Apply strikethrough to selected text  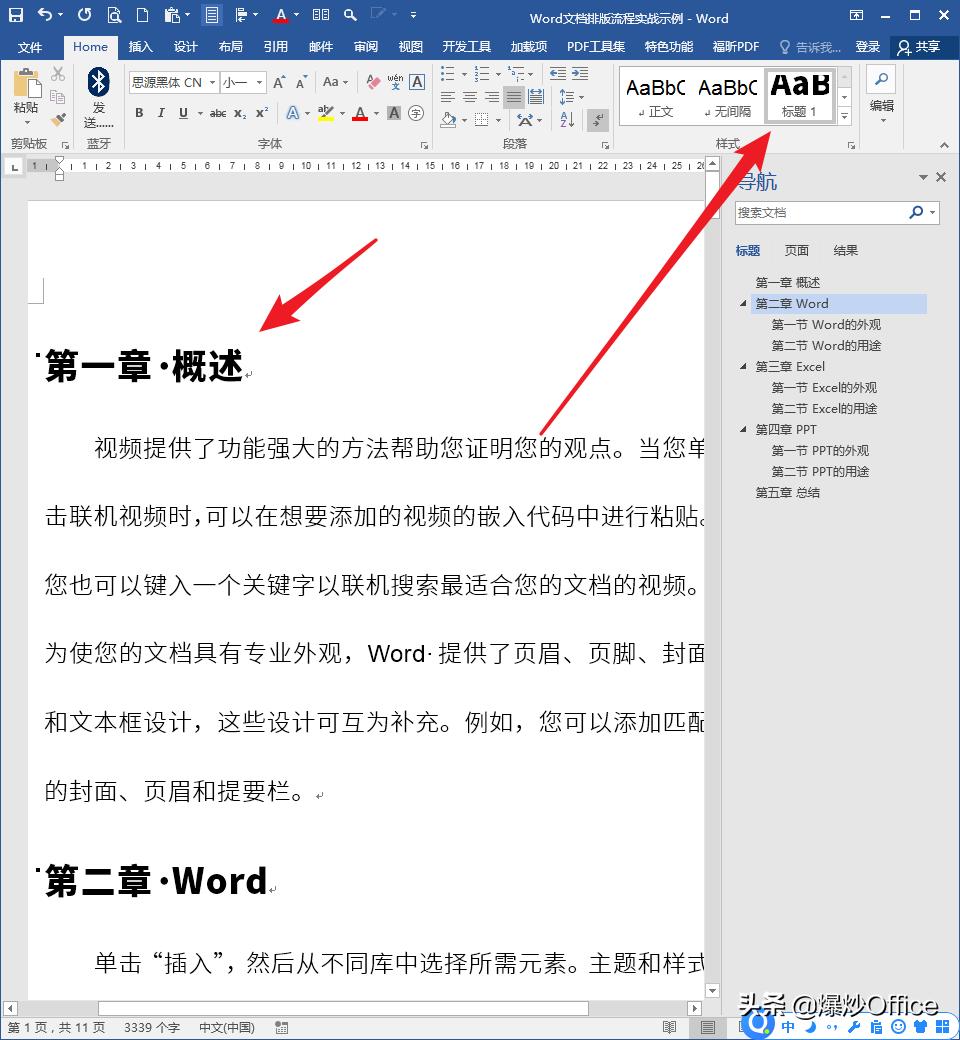(219, 113)
